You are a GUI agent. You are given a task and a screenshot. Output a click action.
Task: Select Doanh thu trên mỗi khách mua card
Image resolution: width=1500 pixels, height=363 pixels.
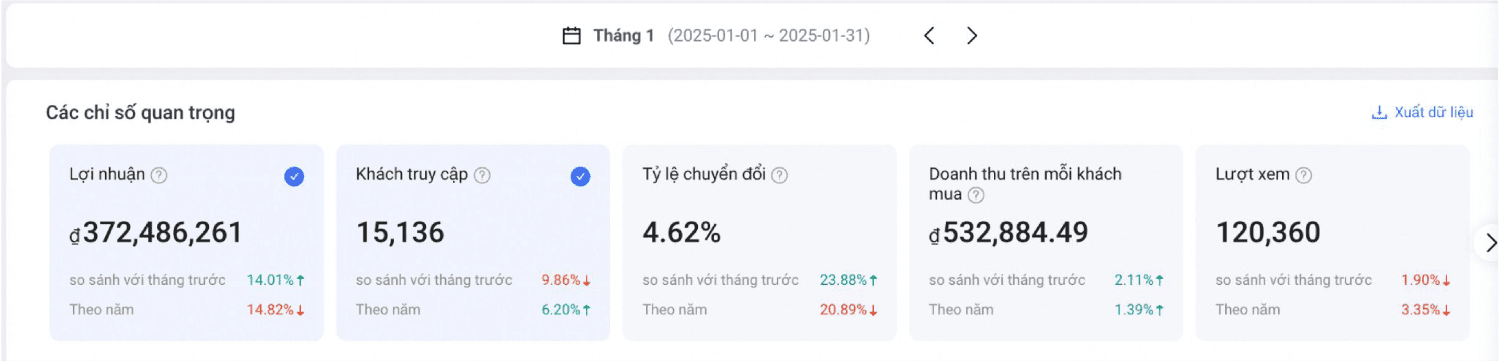(1046, 243)
